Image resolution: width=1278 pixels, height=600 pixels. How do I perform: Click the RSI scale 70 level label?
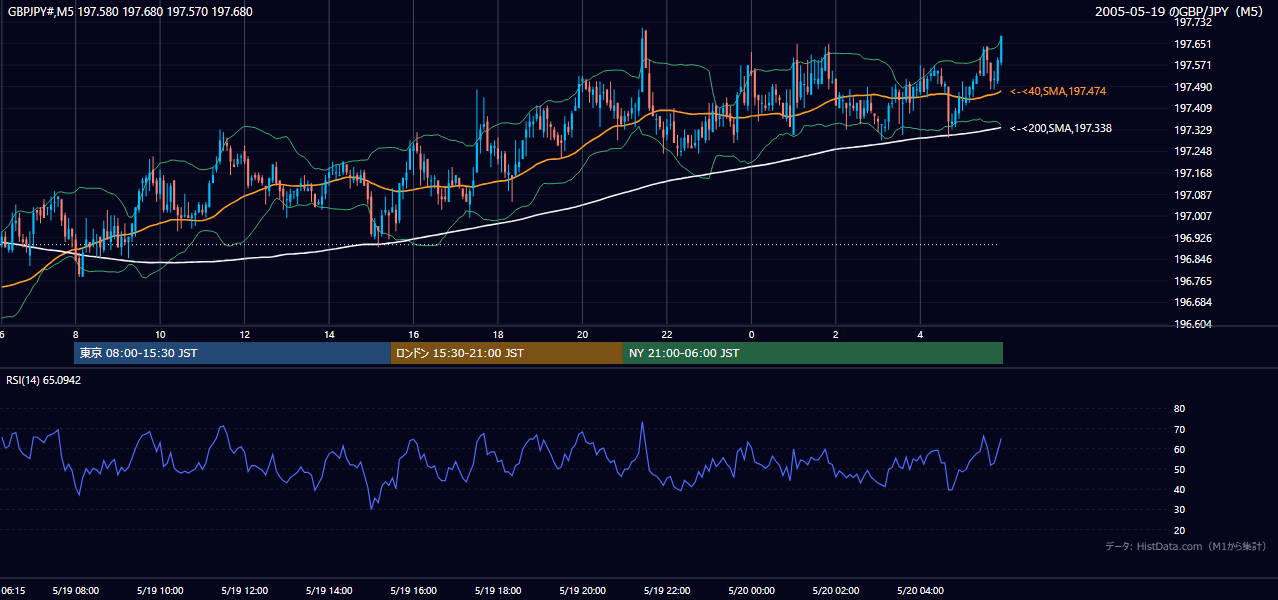tap(1179, 429)
